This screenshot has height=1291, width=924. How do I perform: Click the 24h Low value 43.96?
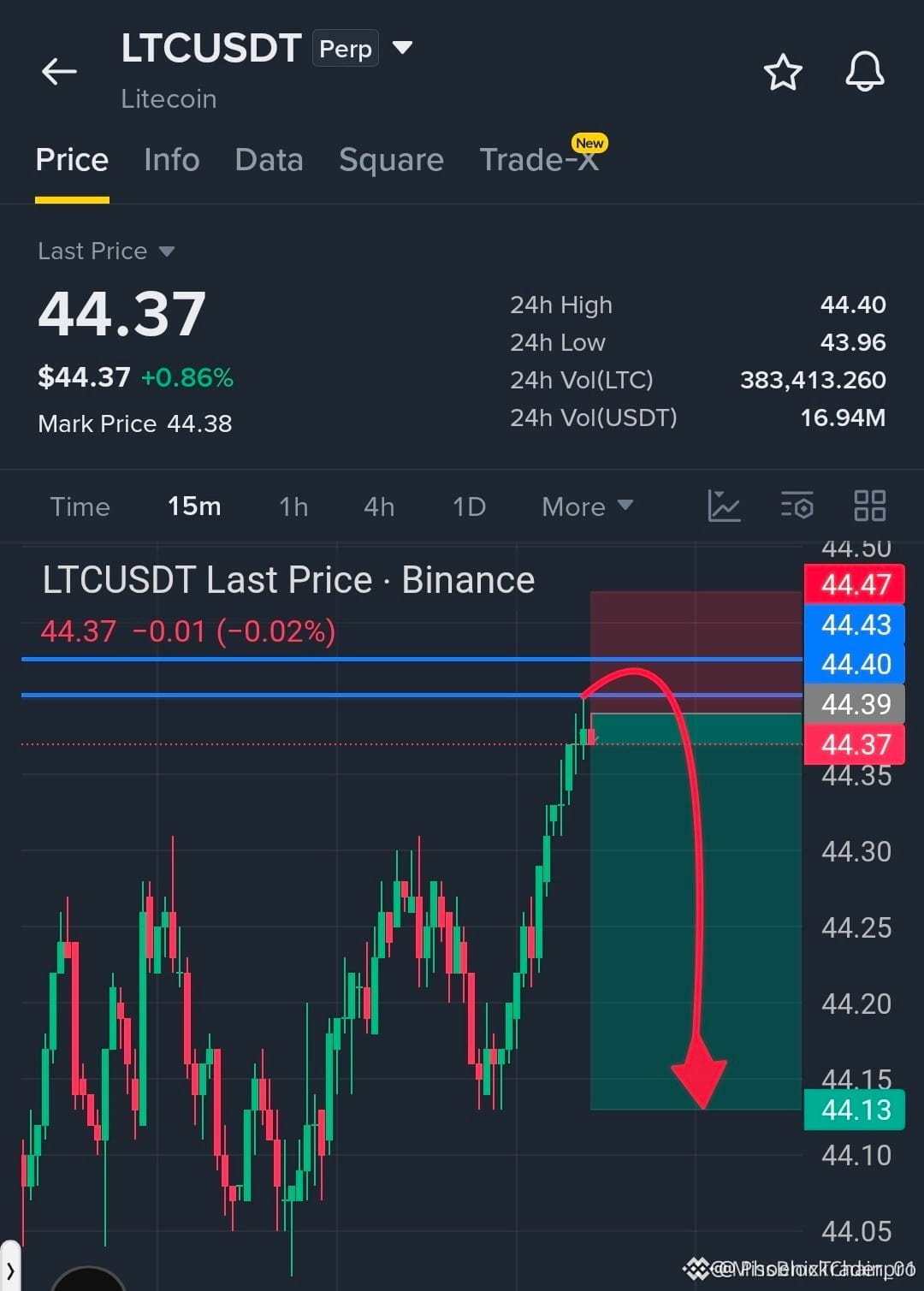853,342
